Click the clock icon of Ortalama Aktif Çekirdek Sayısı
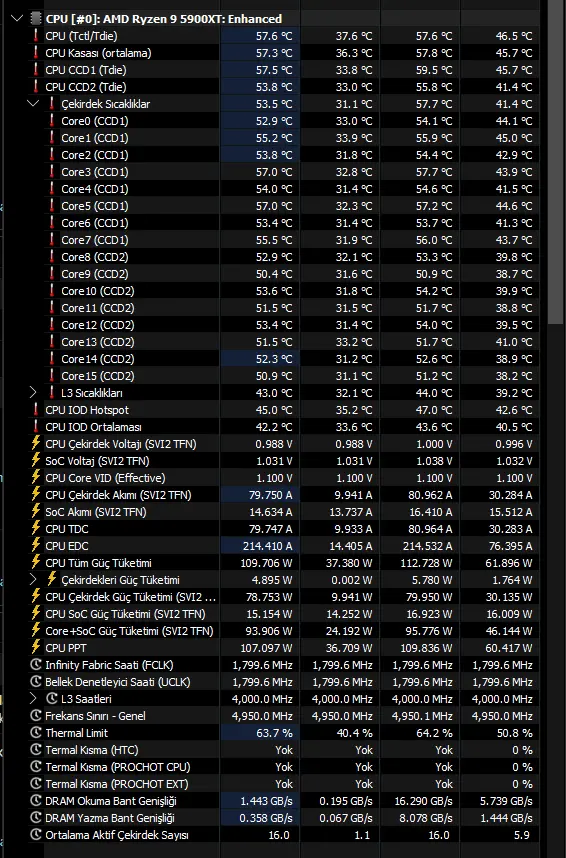This screenshot has height=858, width=566. tap(36, 834)
